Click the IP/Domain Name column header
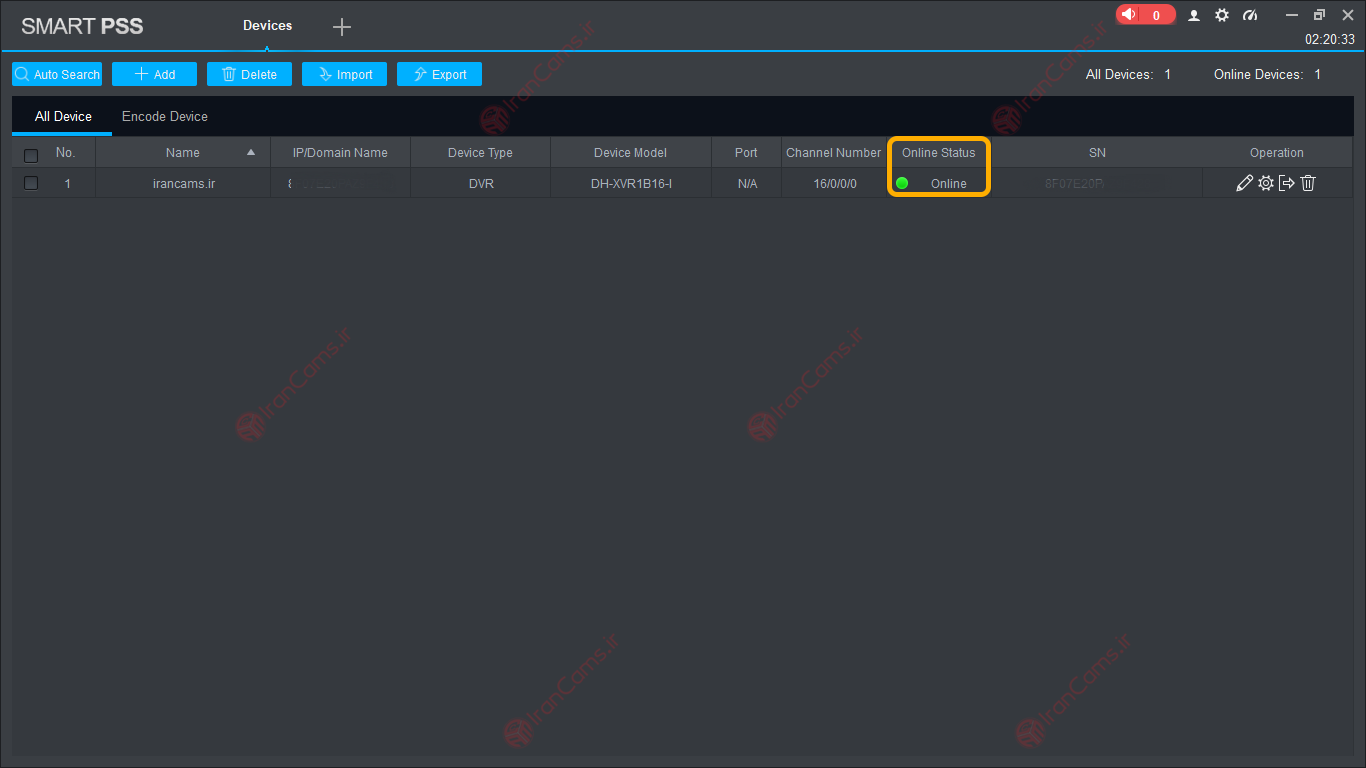The width and height of the screenshot is (1366, 768). click(x=340, y=153)
